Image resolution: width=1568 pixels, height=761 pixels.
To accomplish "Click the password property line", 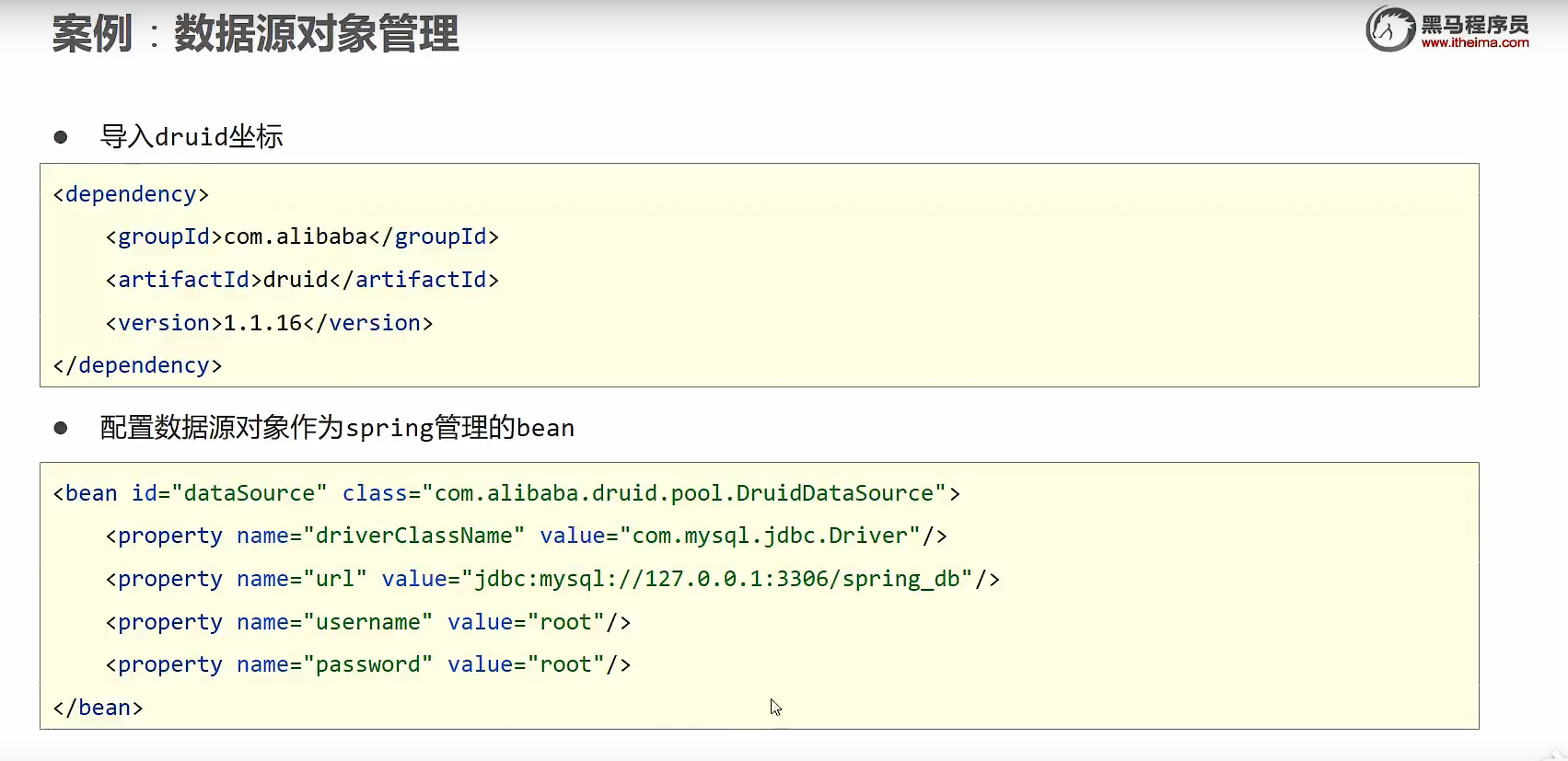I will click(368, 664).
